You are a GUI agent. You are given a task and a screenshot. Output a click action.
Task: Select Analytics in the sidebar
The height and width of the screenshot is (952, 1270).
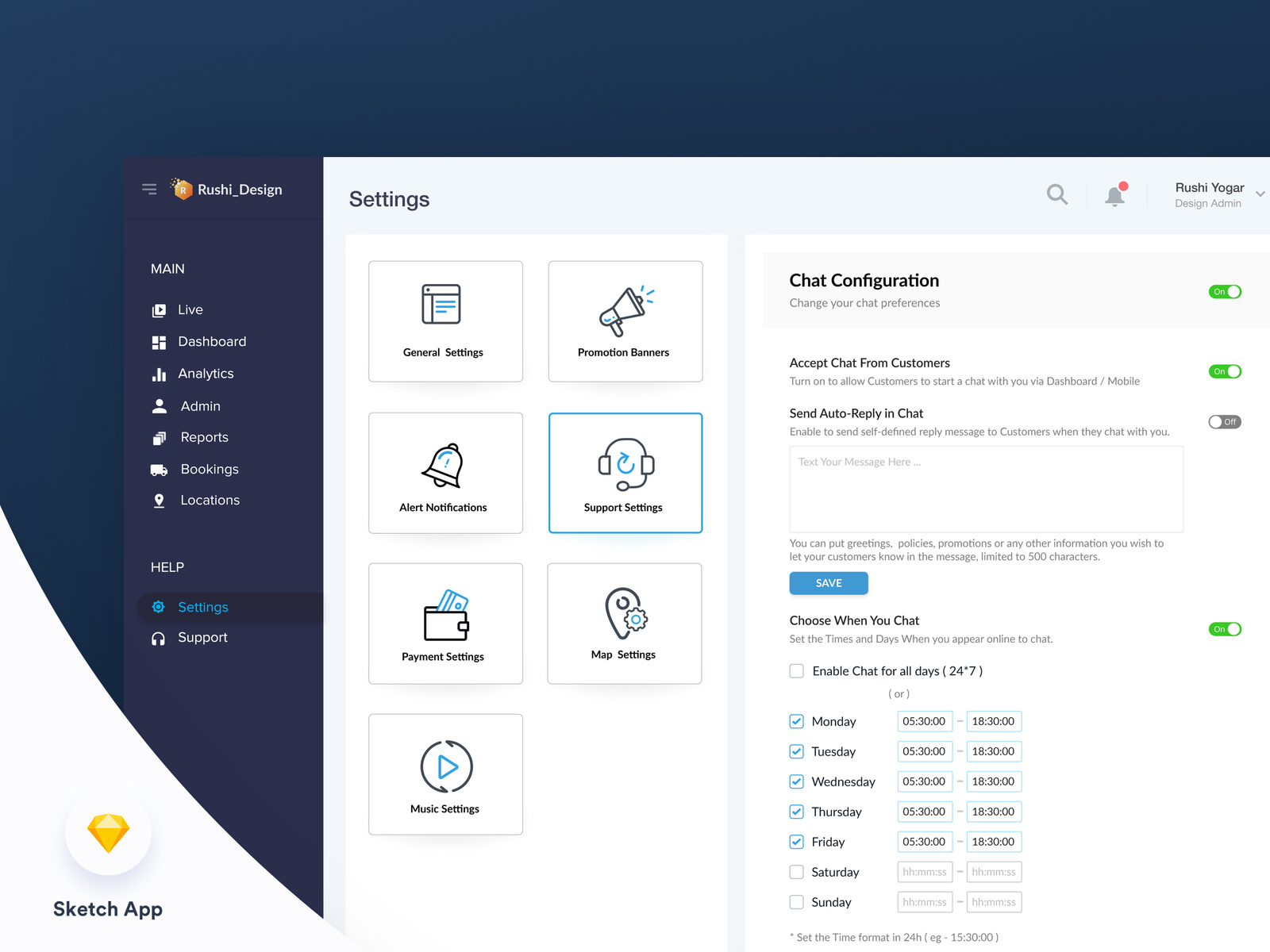[206, 374]
